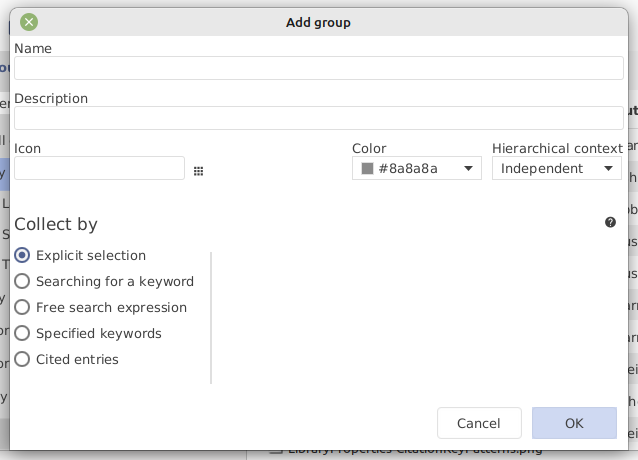
Task: Click the gray #8a8a8a color swatch
Action: [x=367, y=169]
